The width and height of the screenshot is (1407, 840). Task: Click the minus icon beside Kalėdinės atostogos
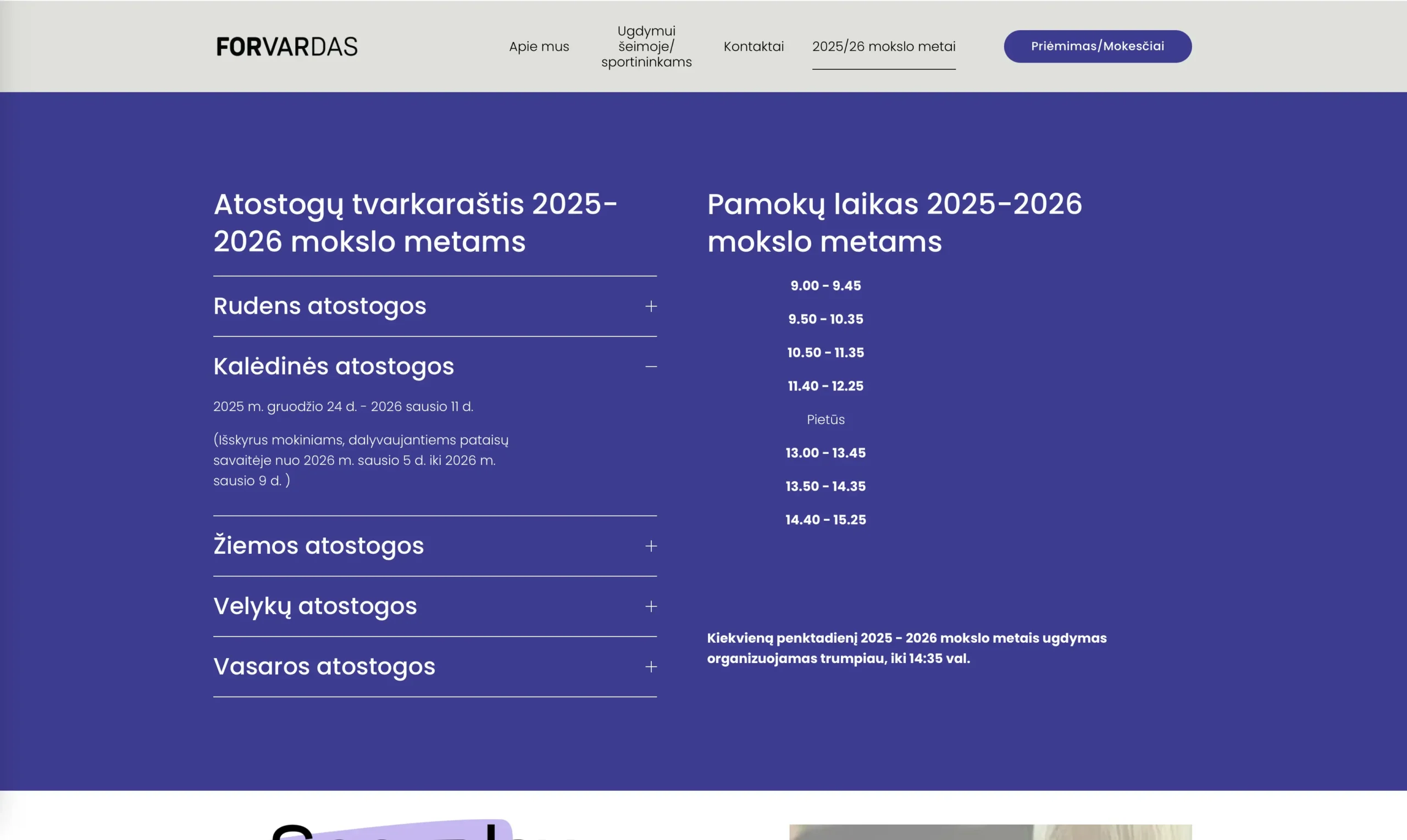(x=651, y=367)
